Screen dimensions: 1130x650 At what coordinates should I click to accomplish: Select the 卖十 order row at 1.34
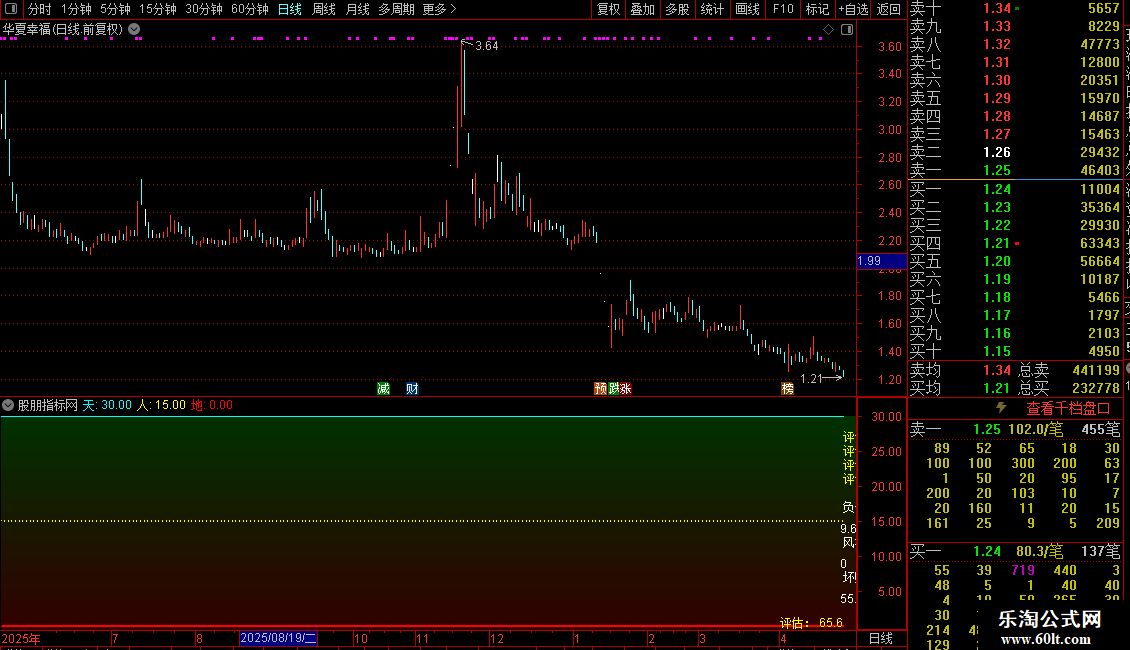(1015, 8)
